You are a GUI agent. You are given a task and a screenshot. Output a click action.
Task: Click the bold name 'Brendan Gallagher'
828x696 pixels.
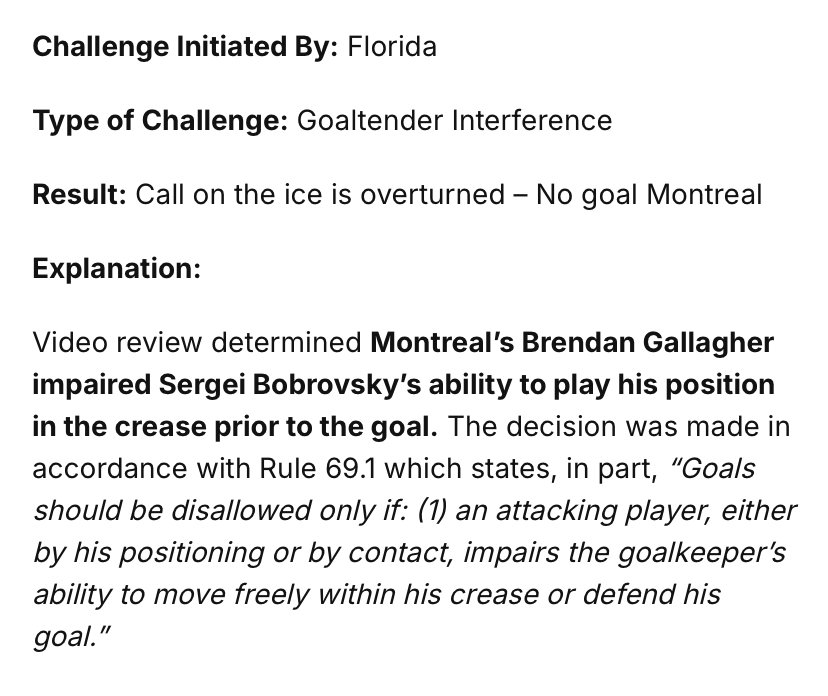648,342
